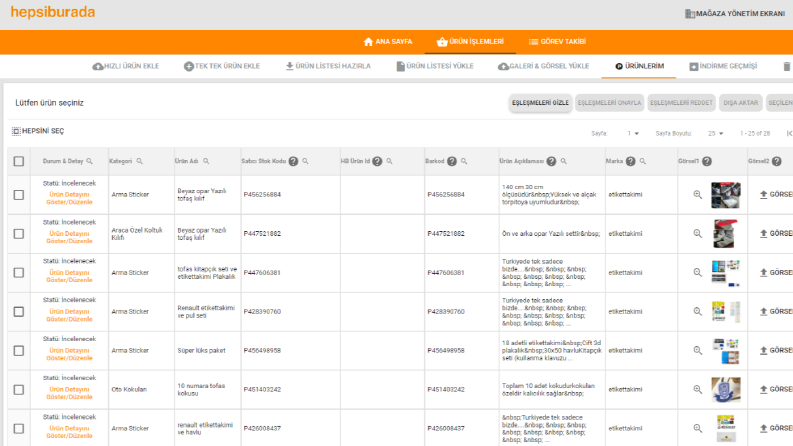Help icon for Ürün Açıklaması
This screenshot has width=793, height=446.
[x=551, y=161]
